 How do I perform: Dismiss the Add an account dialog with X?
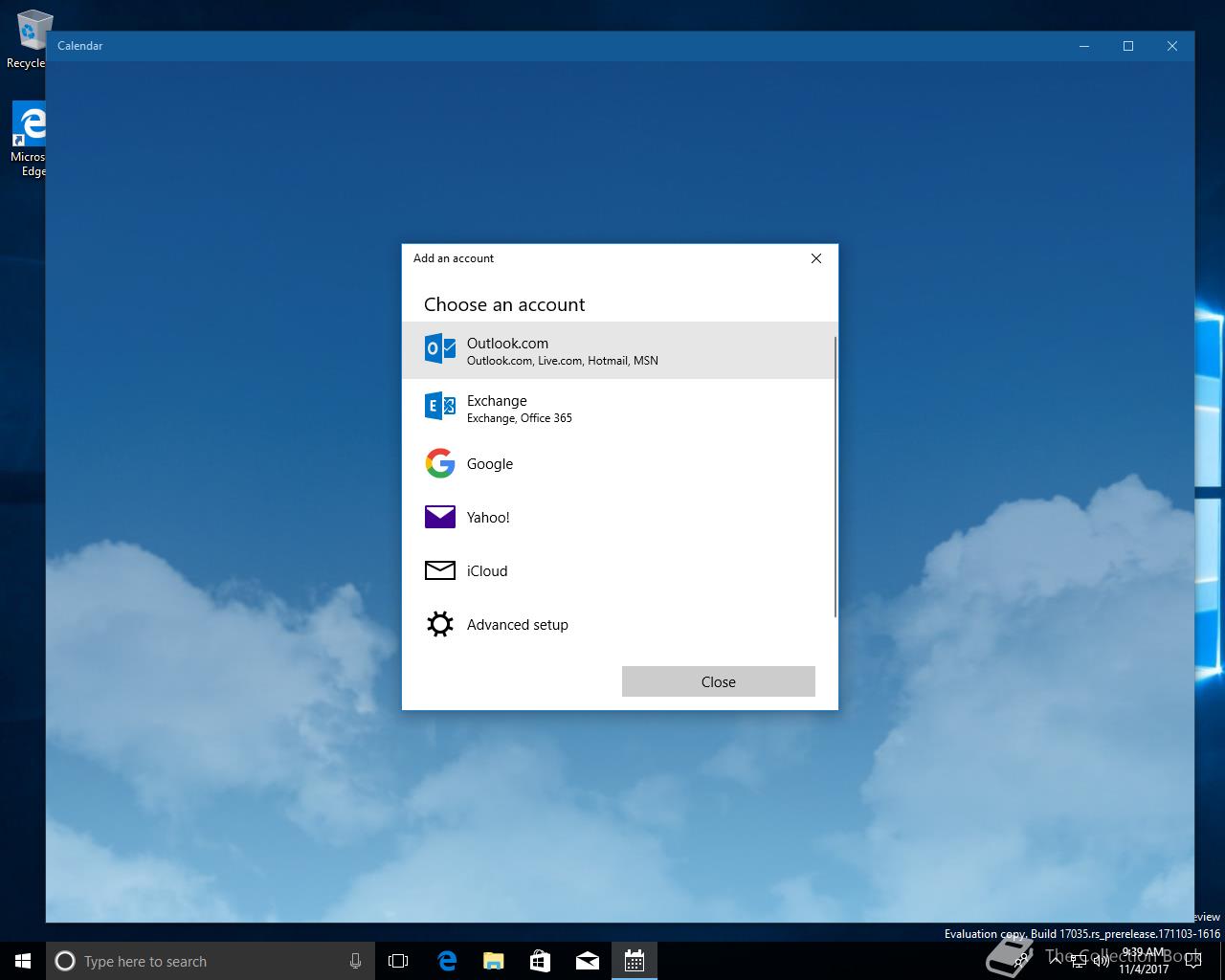click(816, 258)
